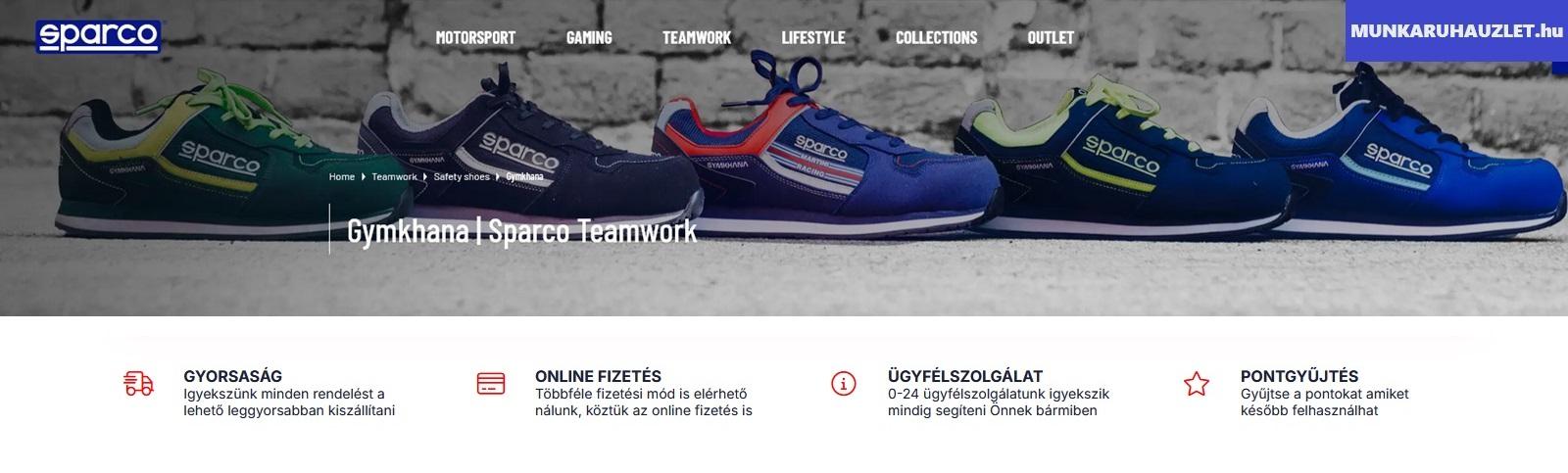Open the Lifestyle menu item
The image size is (1568, 473).
click(813, 37)
